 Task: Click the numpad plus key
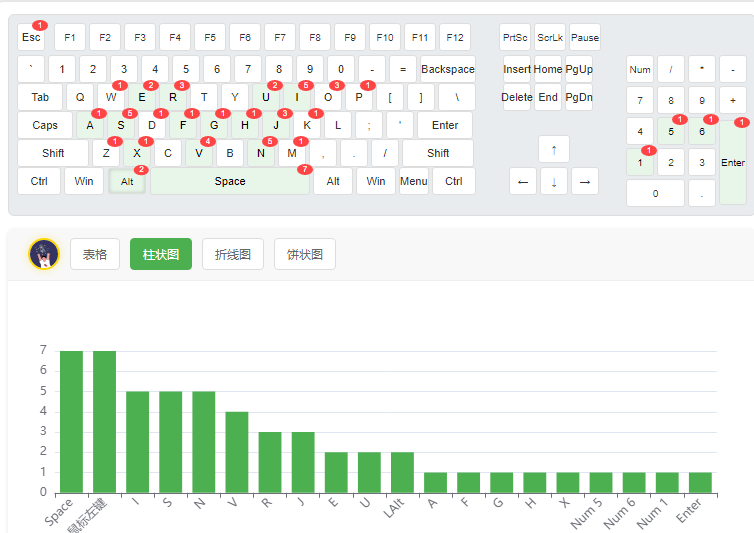pyautogui.click(x=733, y=101)
